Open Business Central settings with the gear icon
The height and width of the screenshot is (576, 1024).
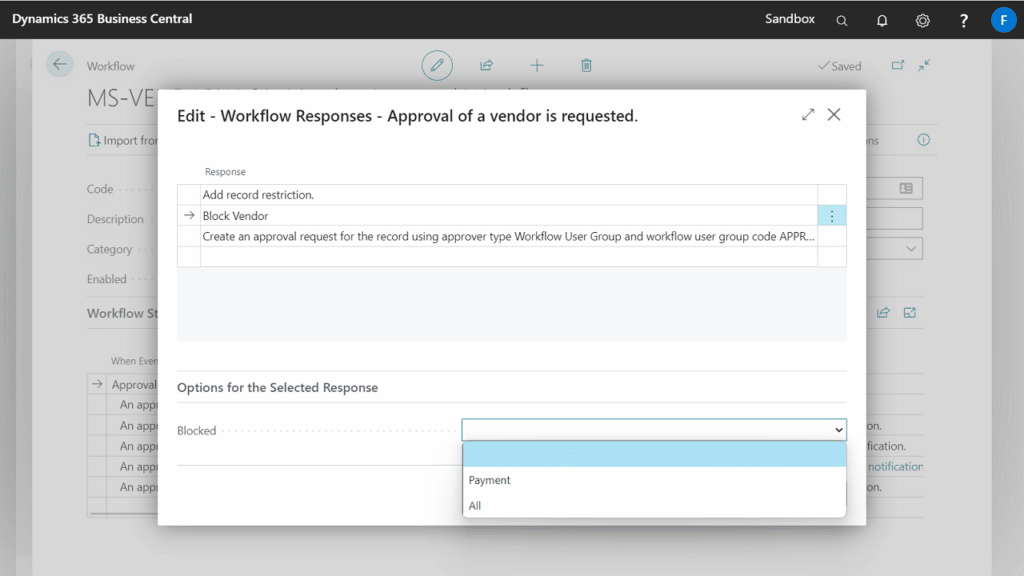922,20
